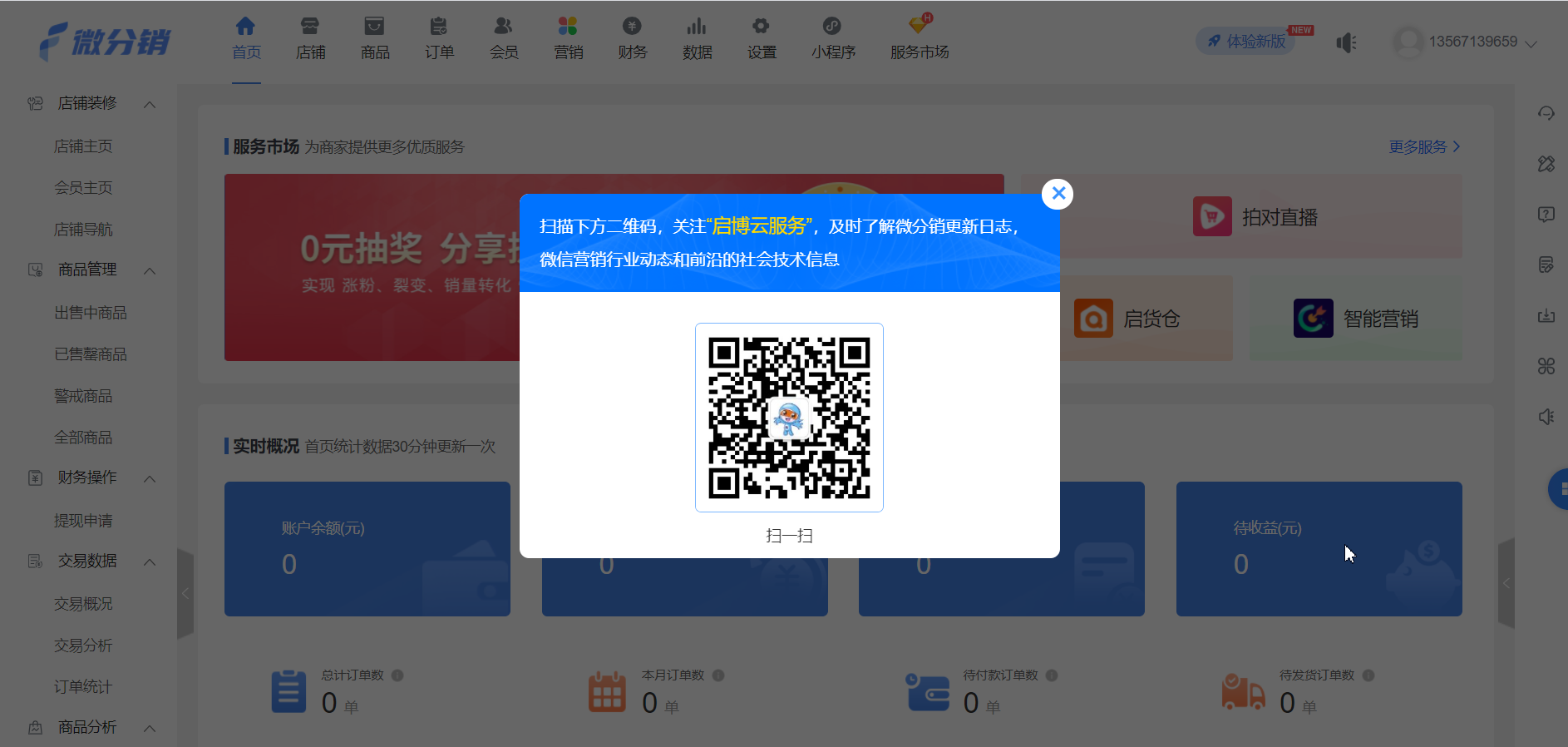Viewport: 1568px width, 747px height.
Task: Collapse the 店铺装修 sidebar section
Action: (150, 104)
